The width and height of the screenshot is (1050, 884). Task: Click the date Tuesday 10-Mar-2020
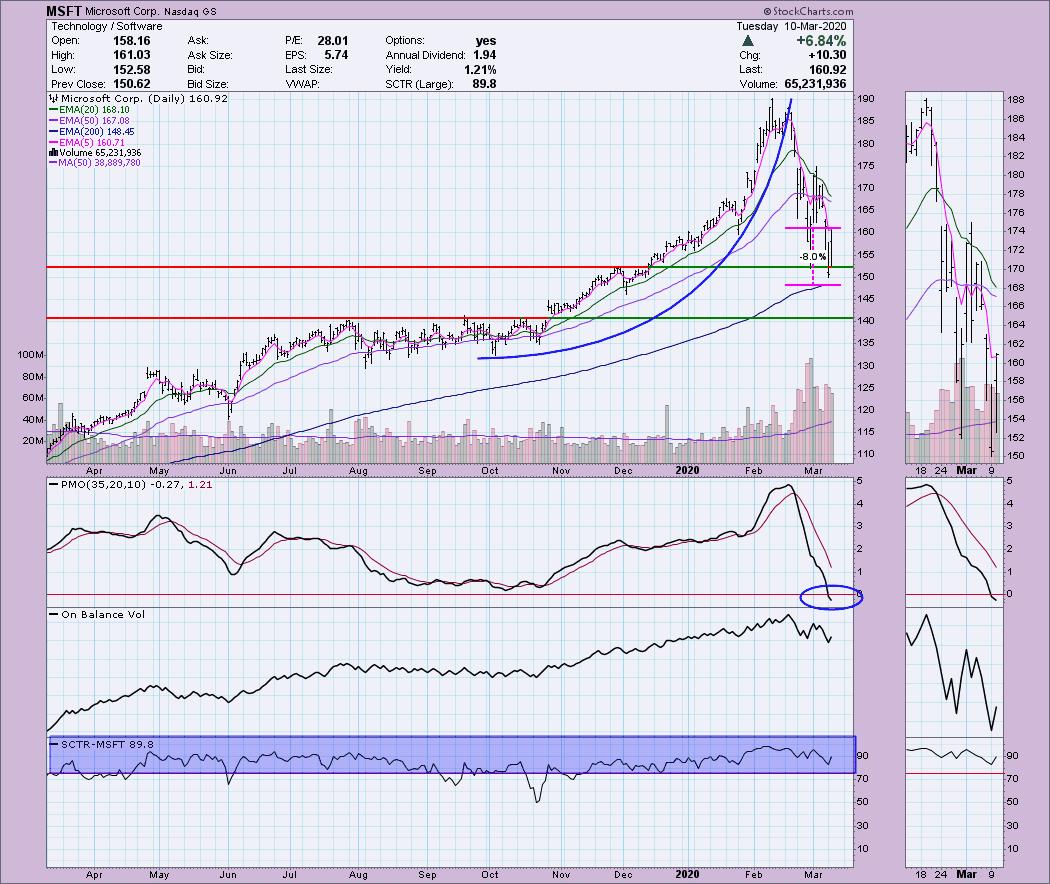coord(791,26)
